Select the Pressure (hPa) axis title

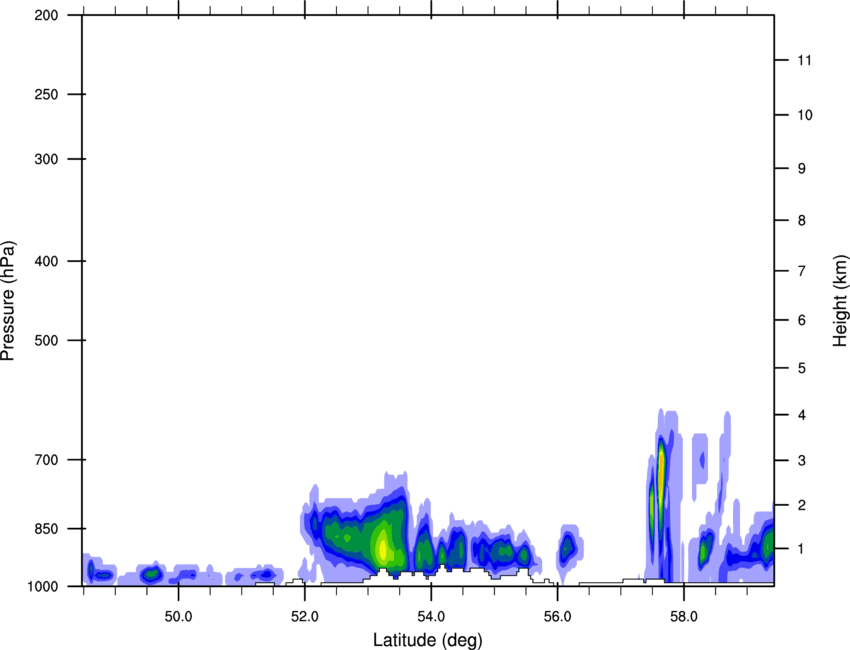click(8, 301)
